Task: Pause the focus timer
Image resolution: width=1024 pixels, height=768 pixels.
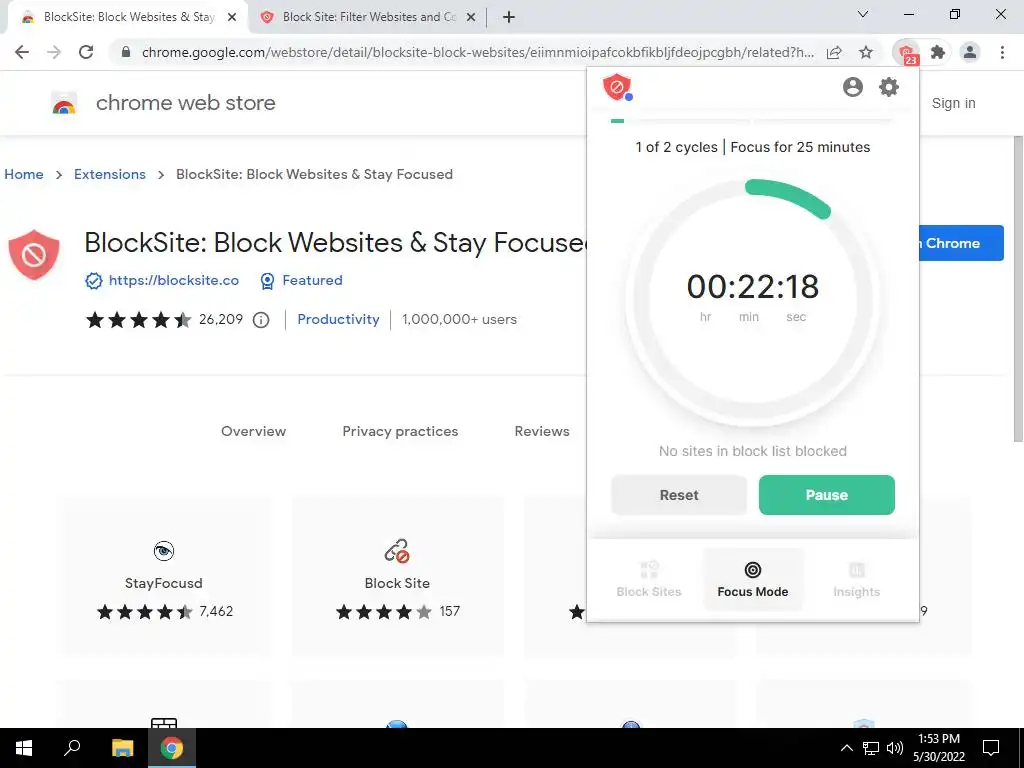Action: (x=826, y=495)
